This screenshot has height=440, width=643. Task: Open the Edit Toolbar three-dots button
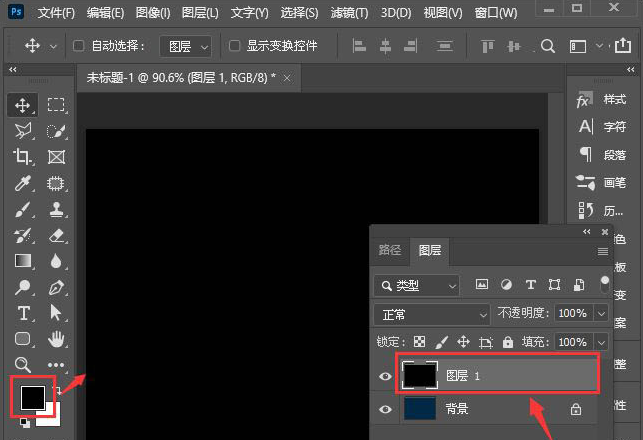tap(56, 365)
